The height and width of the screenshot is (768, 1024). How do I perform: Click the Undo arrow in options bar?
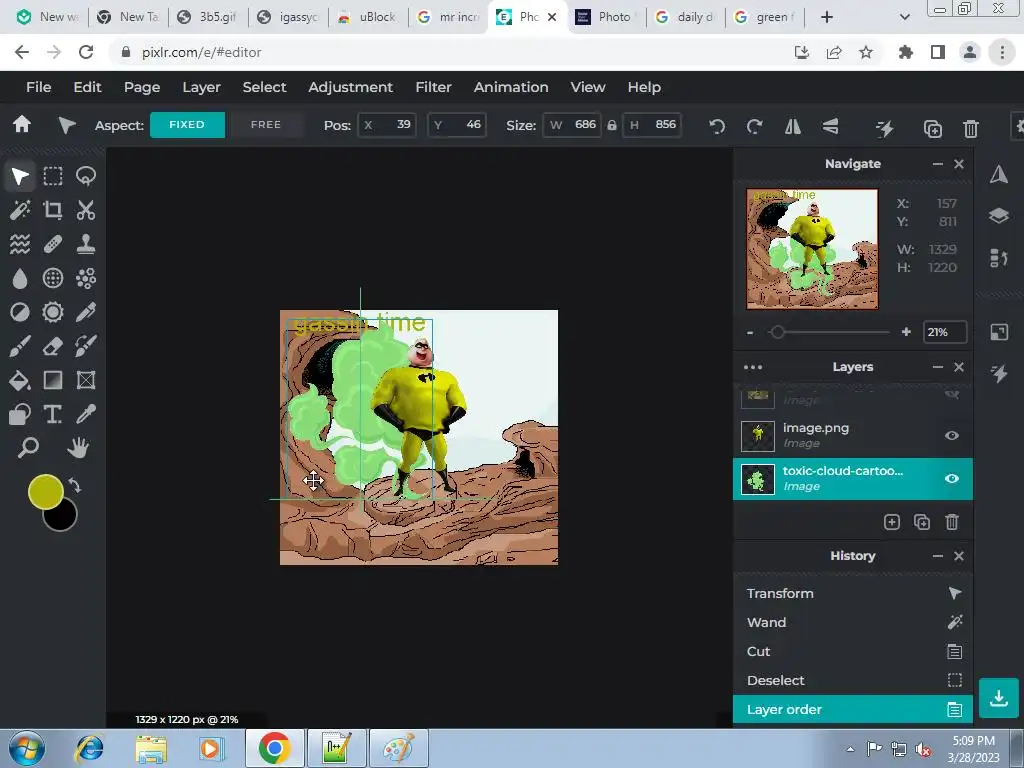pos(717,127)
